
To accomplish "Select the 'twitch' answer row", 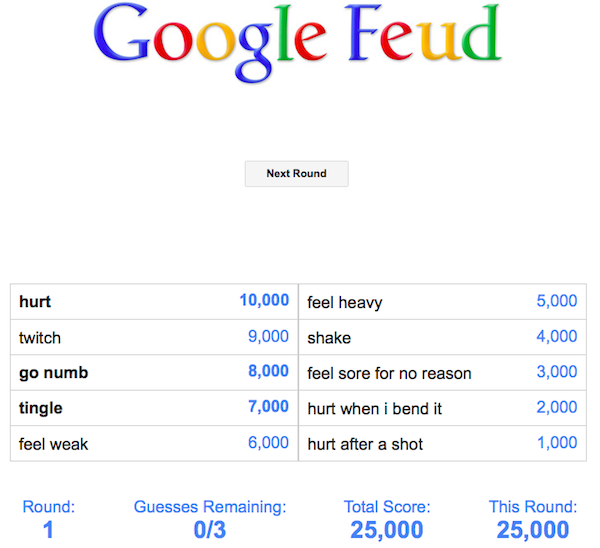I will pos(154,337).
